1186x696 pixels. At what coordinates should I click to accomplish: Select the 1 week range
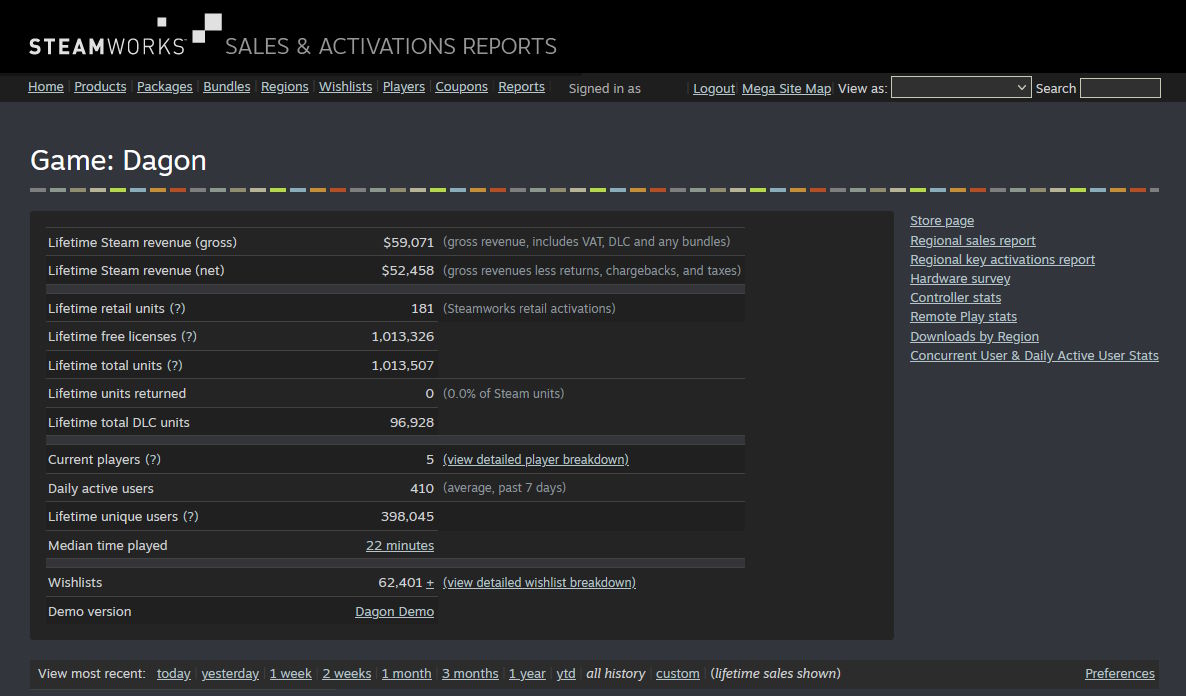coord(290,673)
